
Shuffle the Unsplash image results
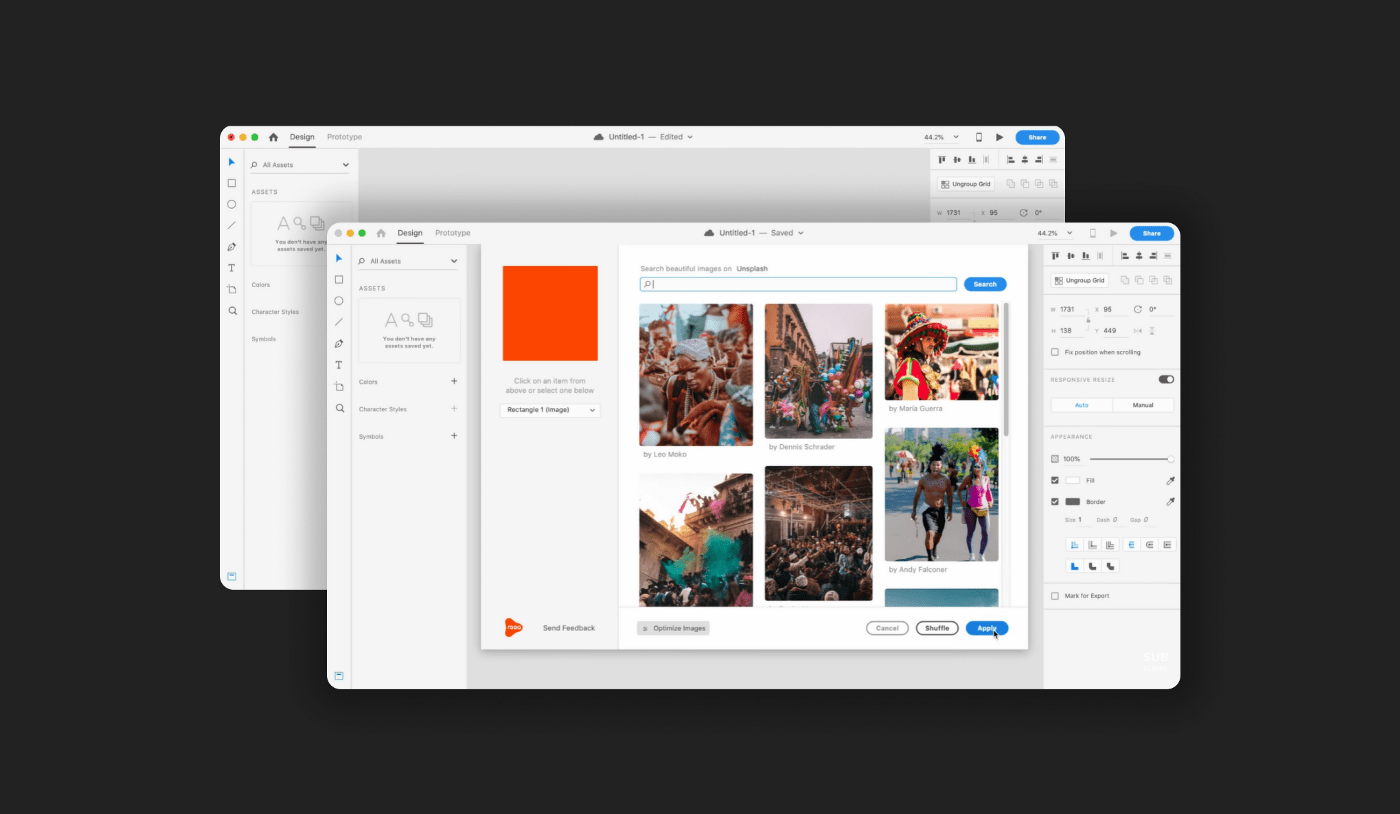937,628
